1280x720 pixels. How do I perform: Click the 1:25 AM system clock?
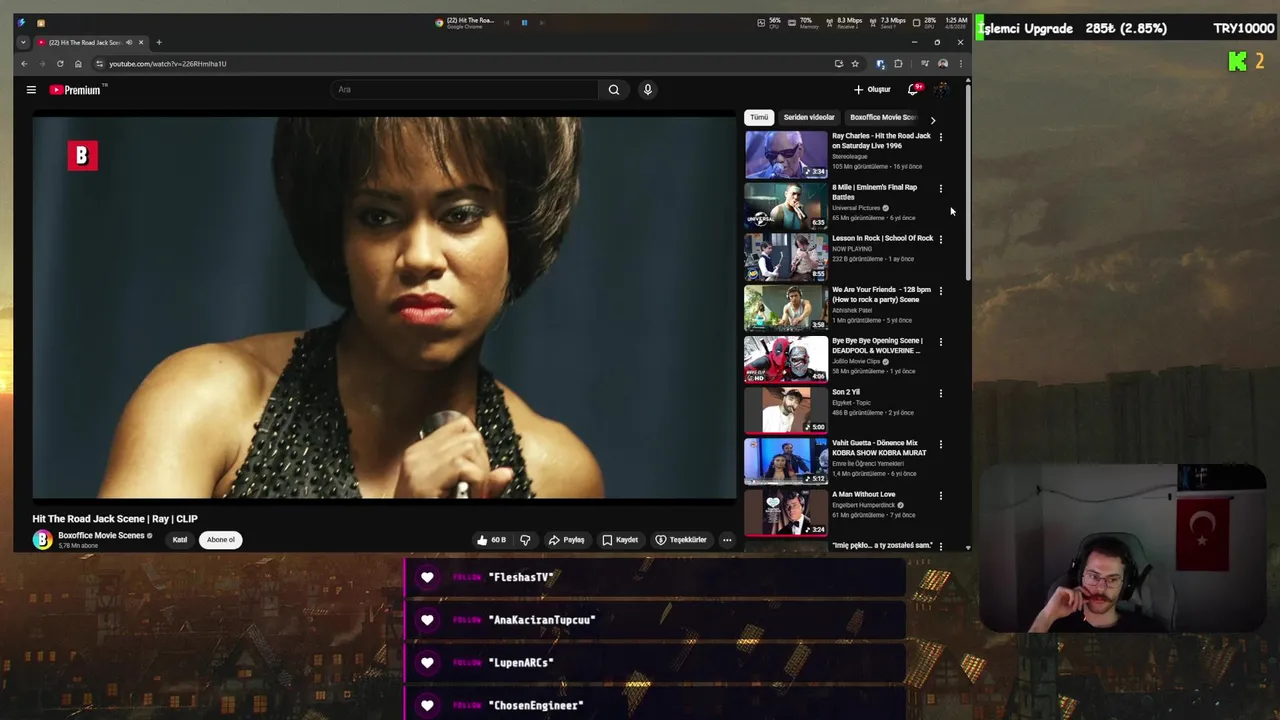click(x=956, y=20)
